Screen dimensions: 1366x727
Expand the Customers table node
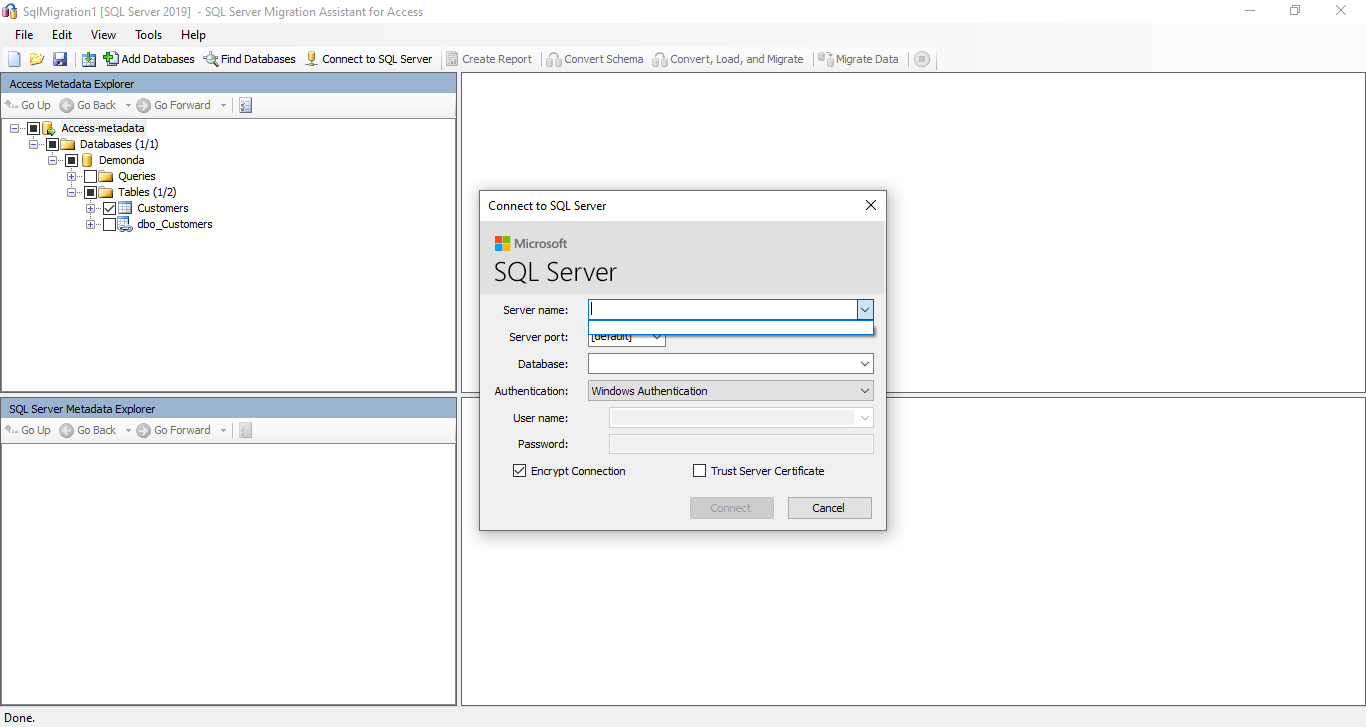click(91, 208)
